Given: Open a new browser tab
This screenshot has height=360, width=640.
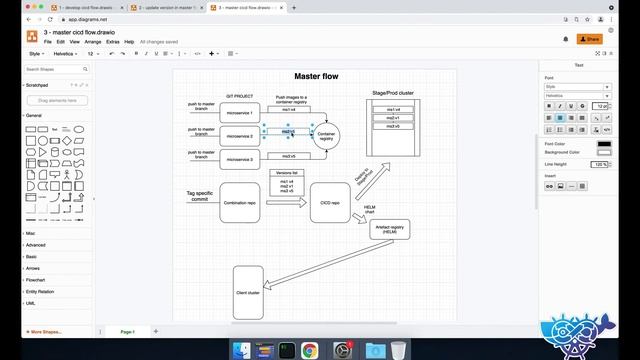Looking at the screenshot, I should pyautogui.click(x=294, y=8).
